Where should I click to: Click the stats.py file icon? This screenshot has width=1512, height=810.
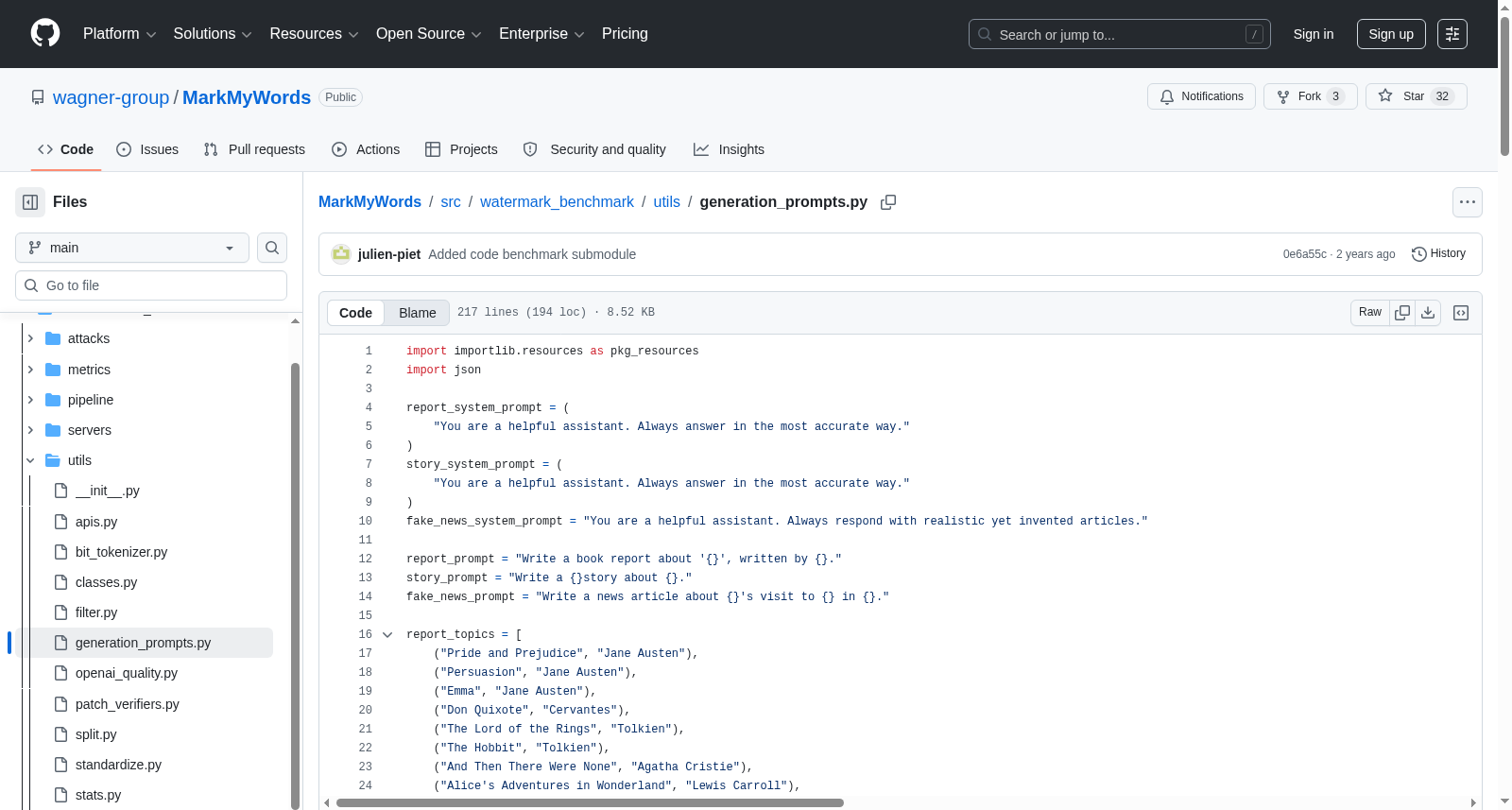pyautogui.click(x=61, y=795)
